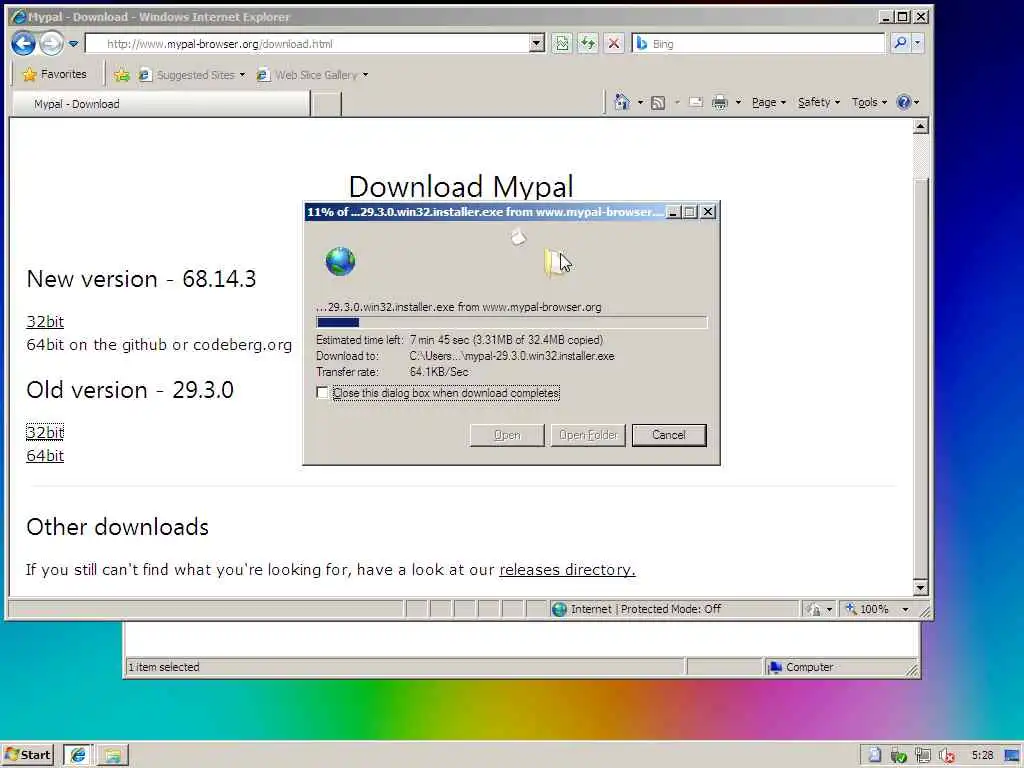Open Suggested Sites link
Screen dimensions: 1024x768
click(191, 75)
